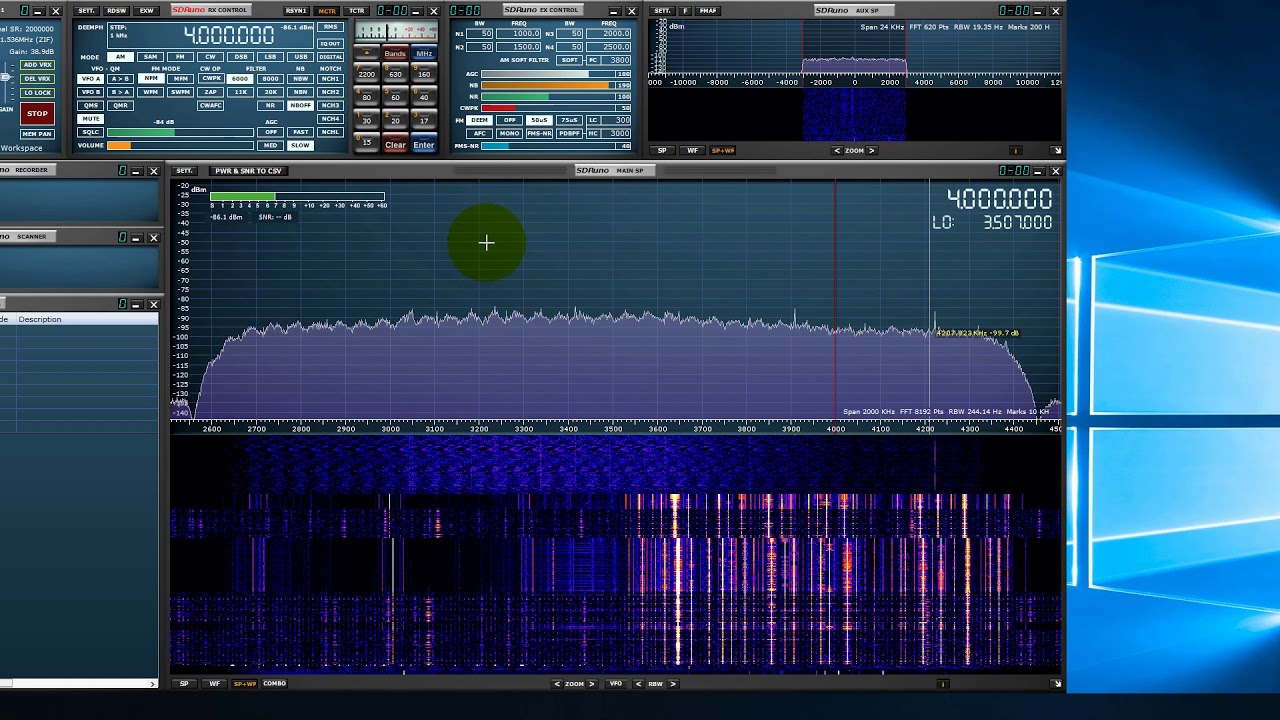Turn on notch filter NCH1

click(330, 79)
